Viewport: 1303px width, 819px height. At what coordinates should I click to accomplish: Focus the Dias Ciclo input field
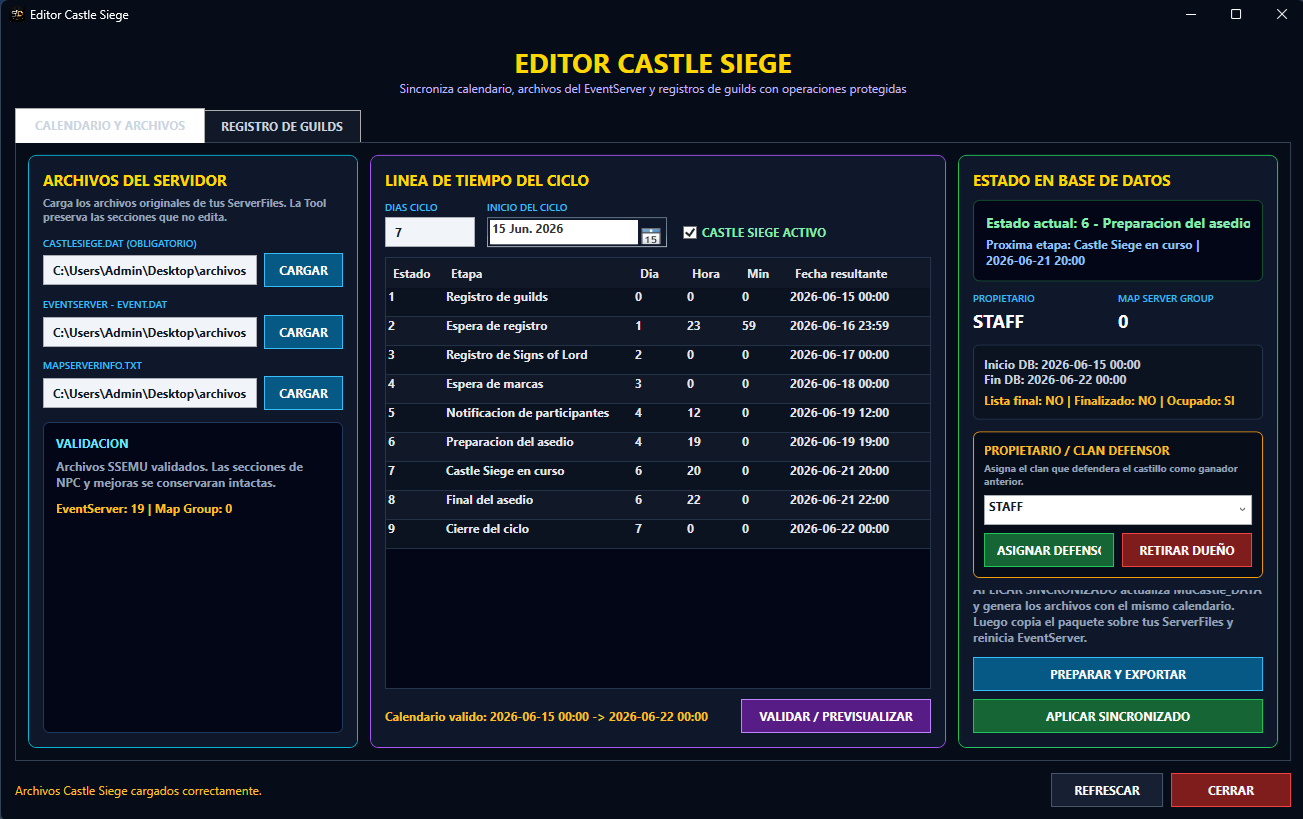tap(430, 232)
